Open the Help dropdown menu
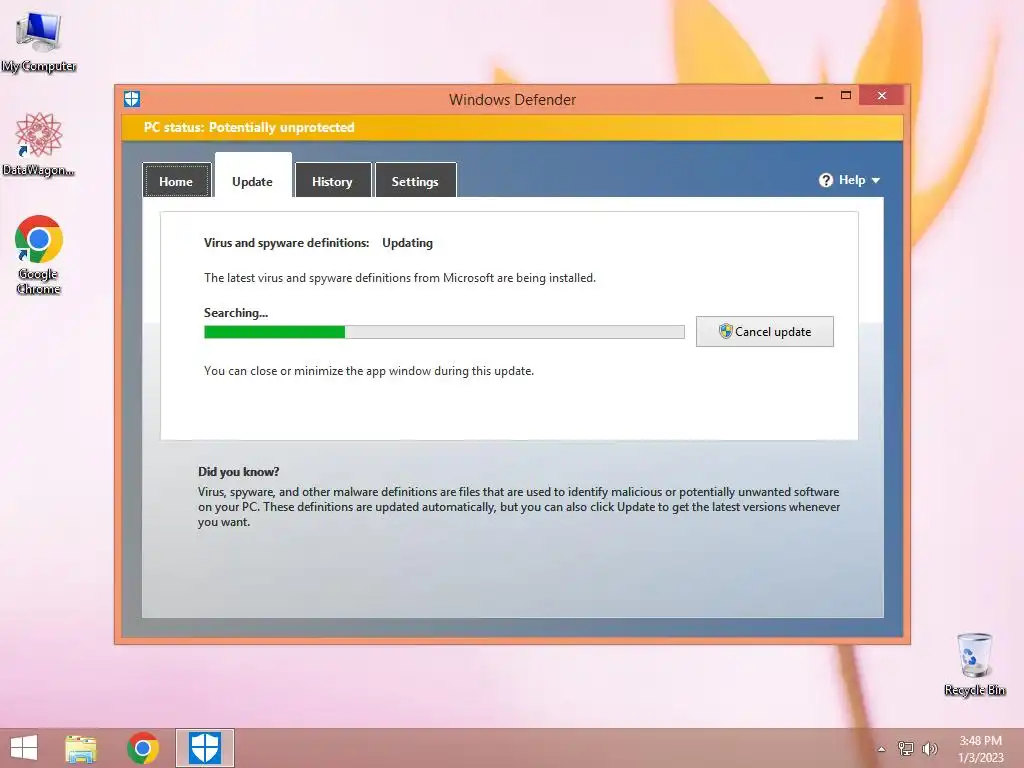1024x768 pixels. coord(850,180)
